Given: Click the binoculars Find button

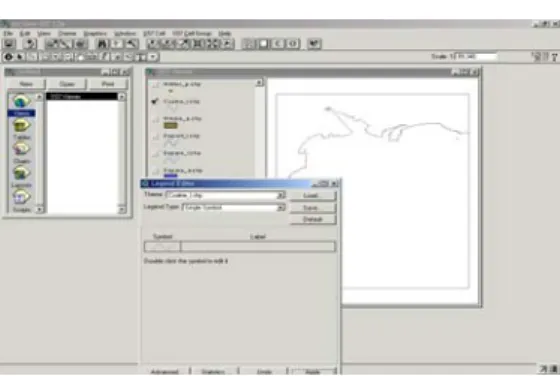Looking at the screenshot, I should [x=102, y=44].
